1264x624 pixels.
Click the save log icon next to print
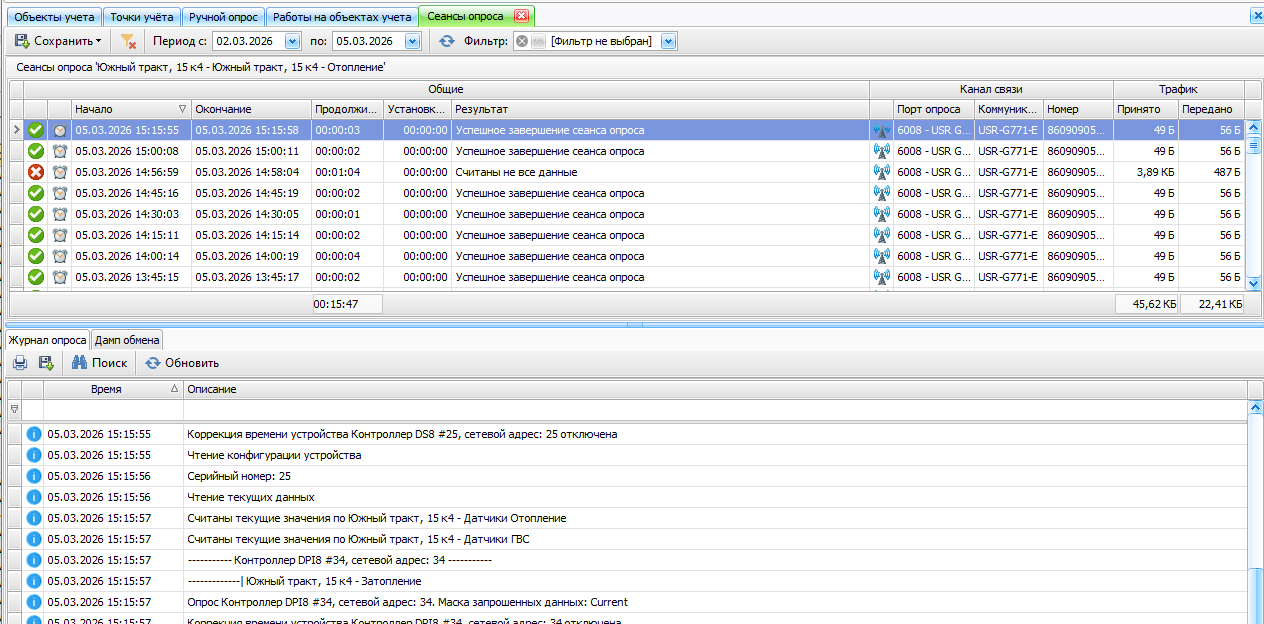click(x=45, y=363)
